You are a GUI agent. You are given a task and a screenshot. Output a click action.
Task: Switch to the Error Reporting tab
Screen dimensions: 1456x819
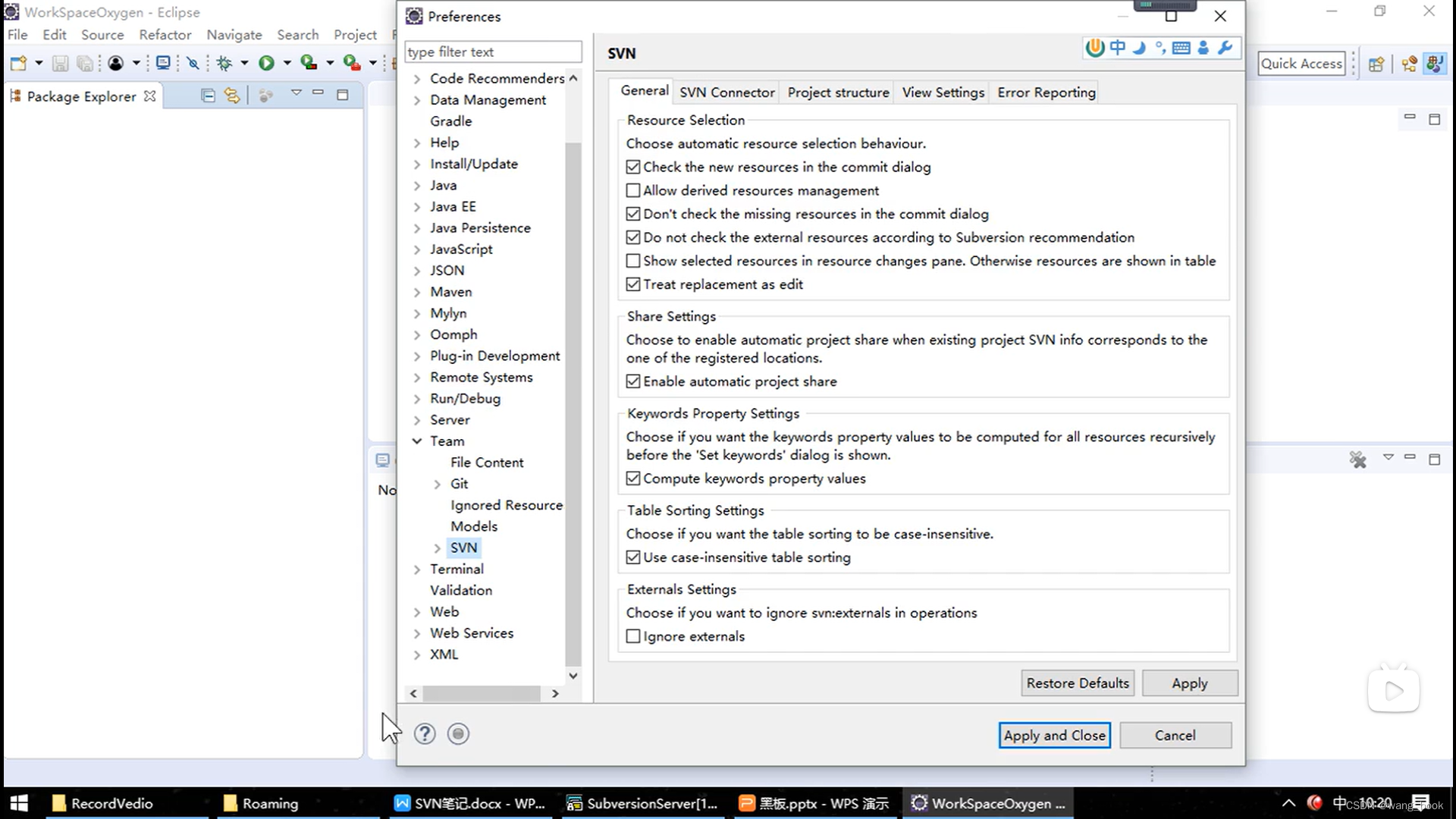click(x=1046, y=93)
